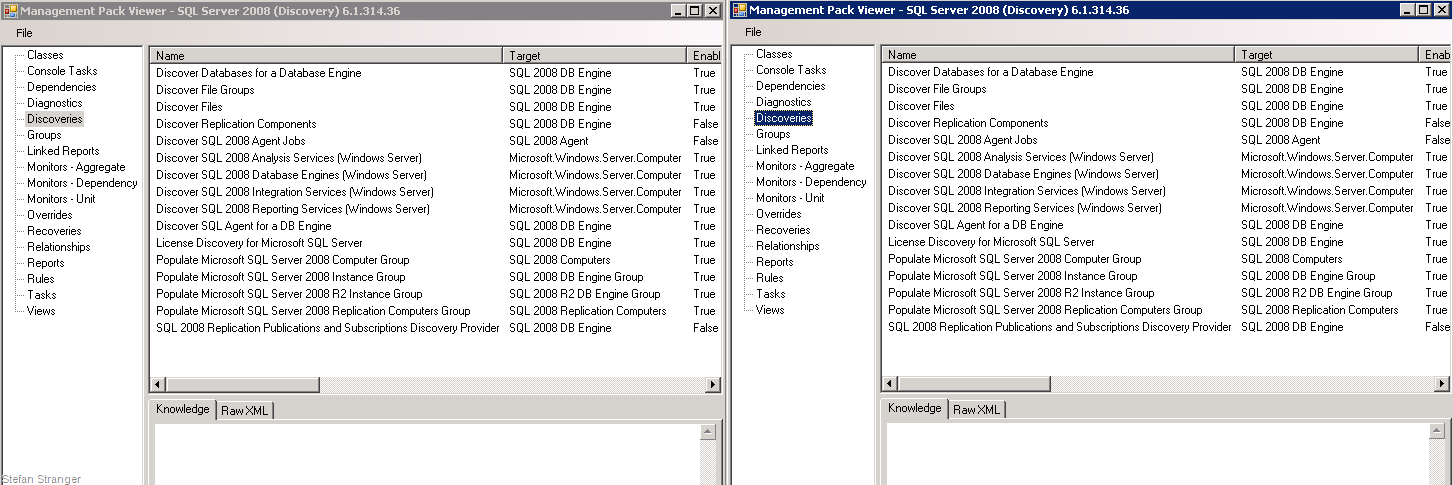Click the app icon in right window title bar

pyautogui.click(x=739, y=10)
